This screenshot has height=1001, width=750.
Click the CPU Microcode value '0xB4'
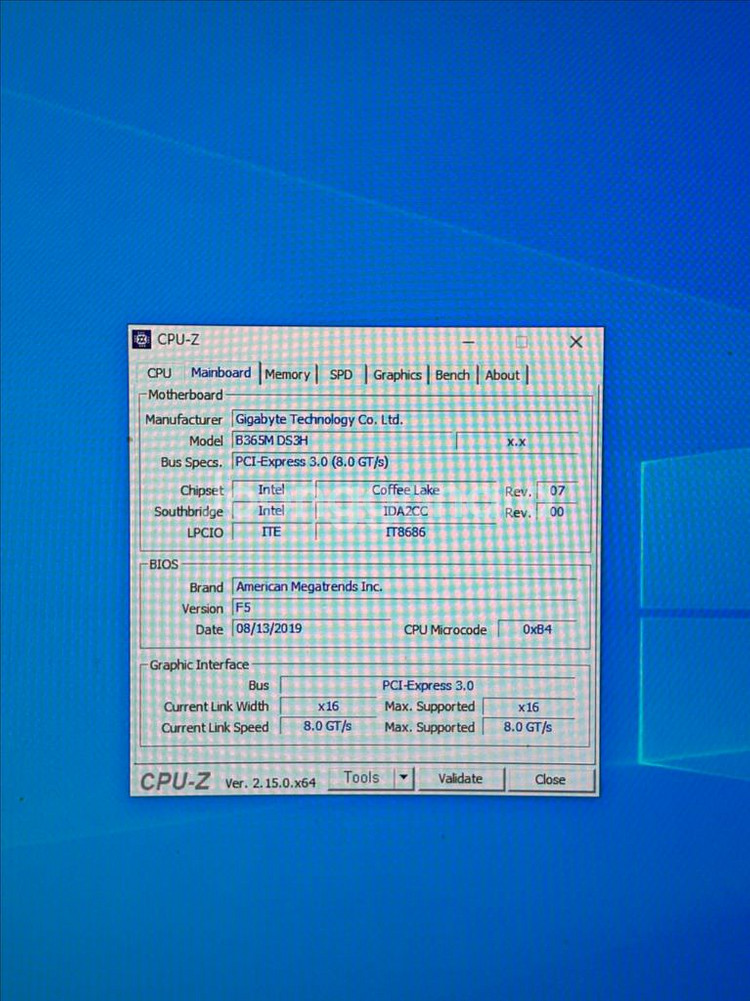537,629
